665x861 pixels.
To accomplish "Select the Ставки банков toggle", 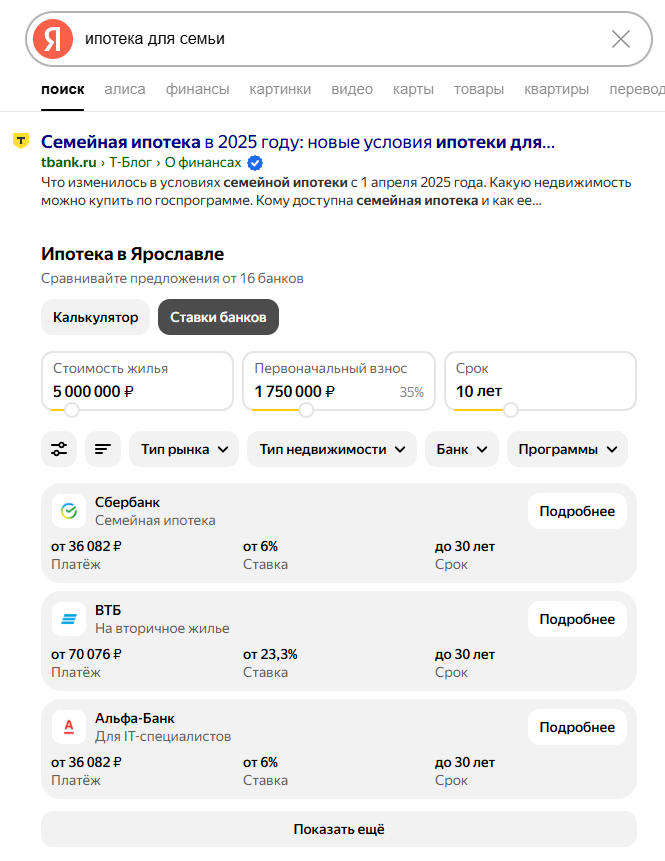I will click(x=218, y=317).
